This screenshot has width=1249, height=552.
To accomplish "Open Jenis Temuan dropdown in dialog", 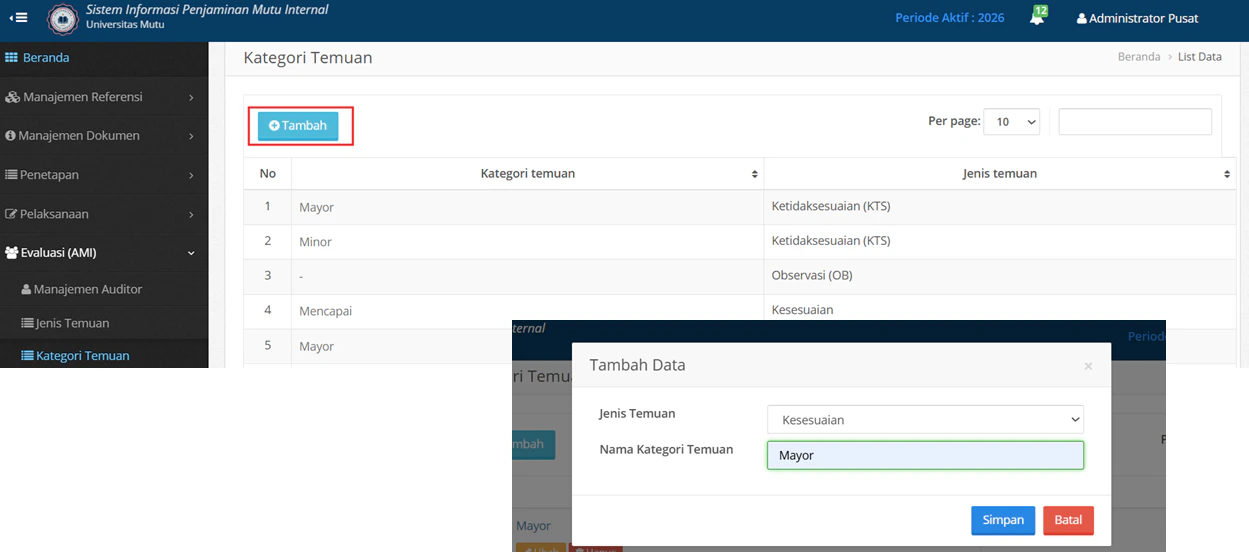I will click(925, 420).
